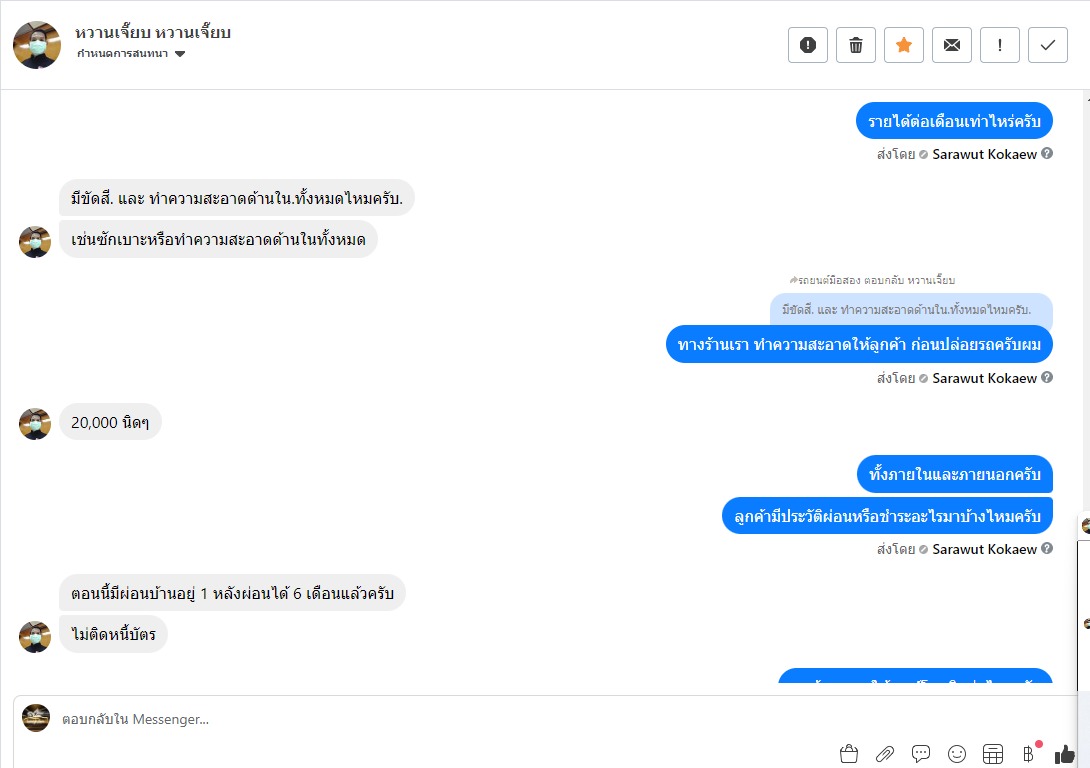
Task: Click the spam report octagon icon
Action: [808, 45]
